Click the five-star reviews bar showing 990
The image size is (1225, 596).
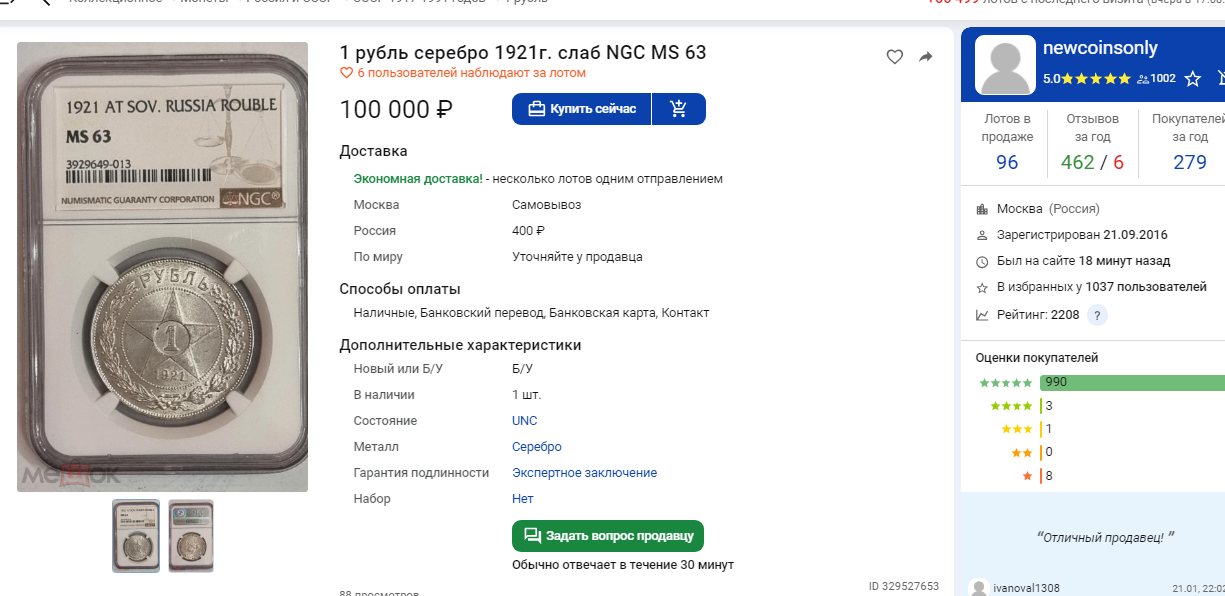click(1132, 382)
